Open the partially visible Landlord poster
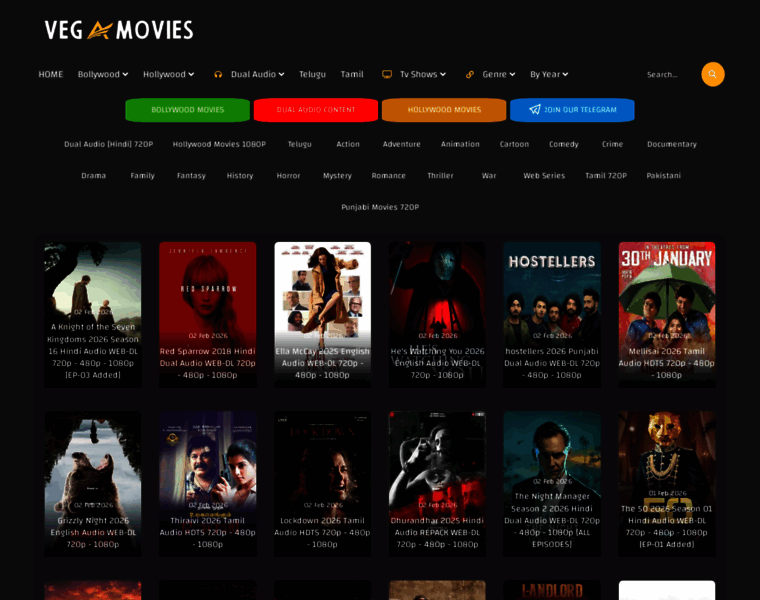760x600 pixels. click(x=552, y=590)
